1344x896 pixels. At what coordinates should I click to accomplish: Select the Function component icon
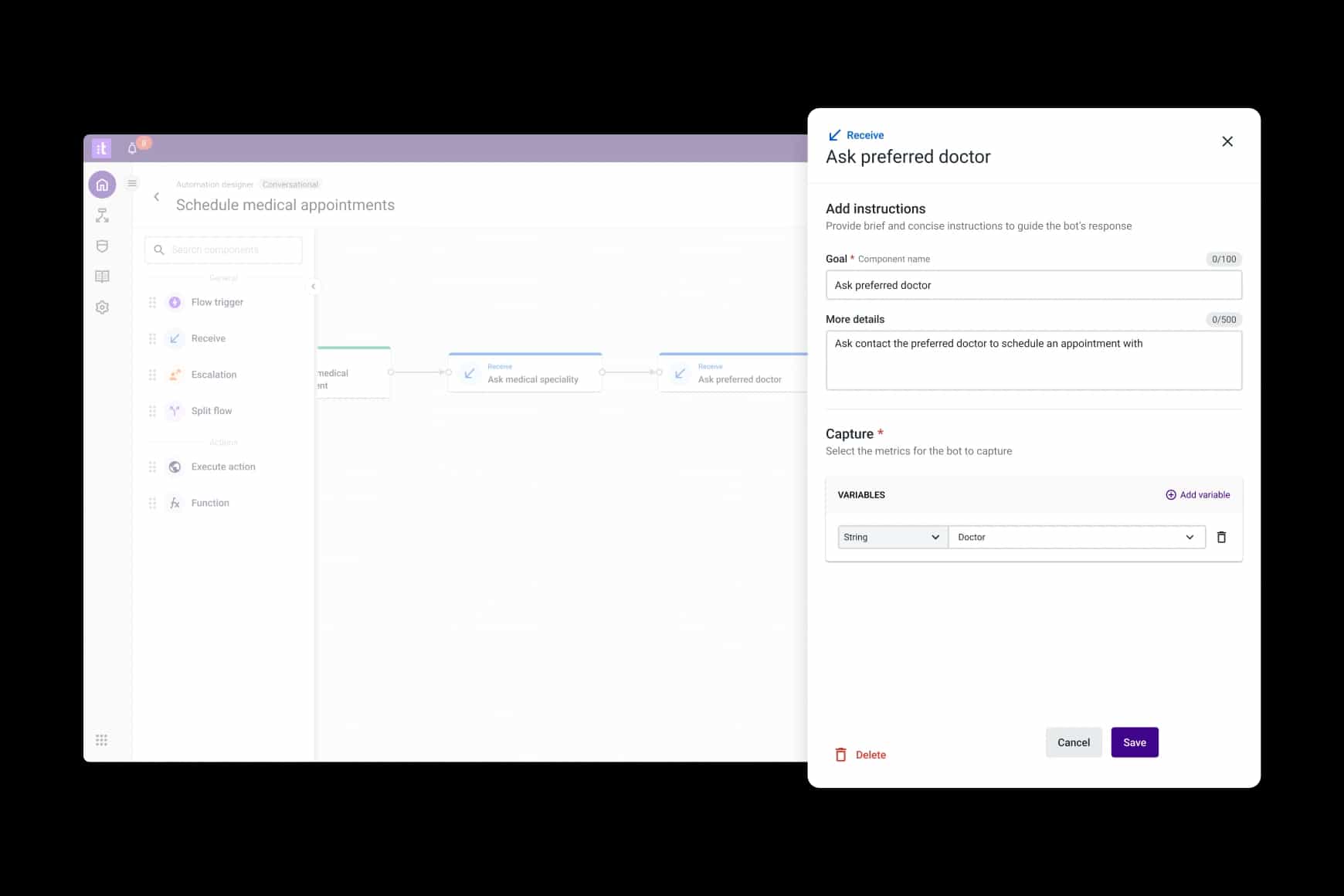[x=174, y=502]
